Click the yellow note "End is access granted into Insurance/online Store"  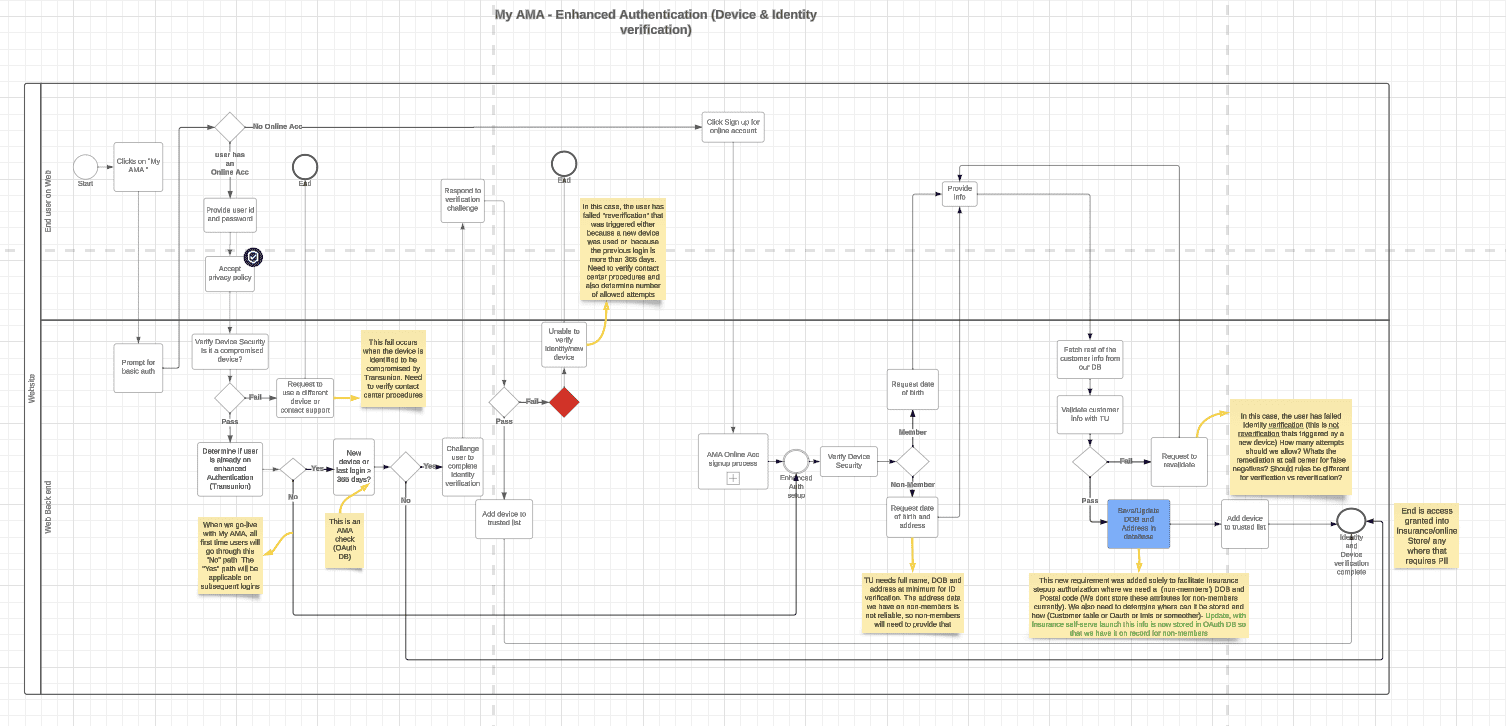[1426, 536]
